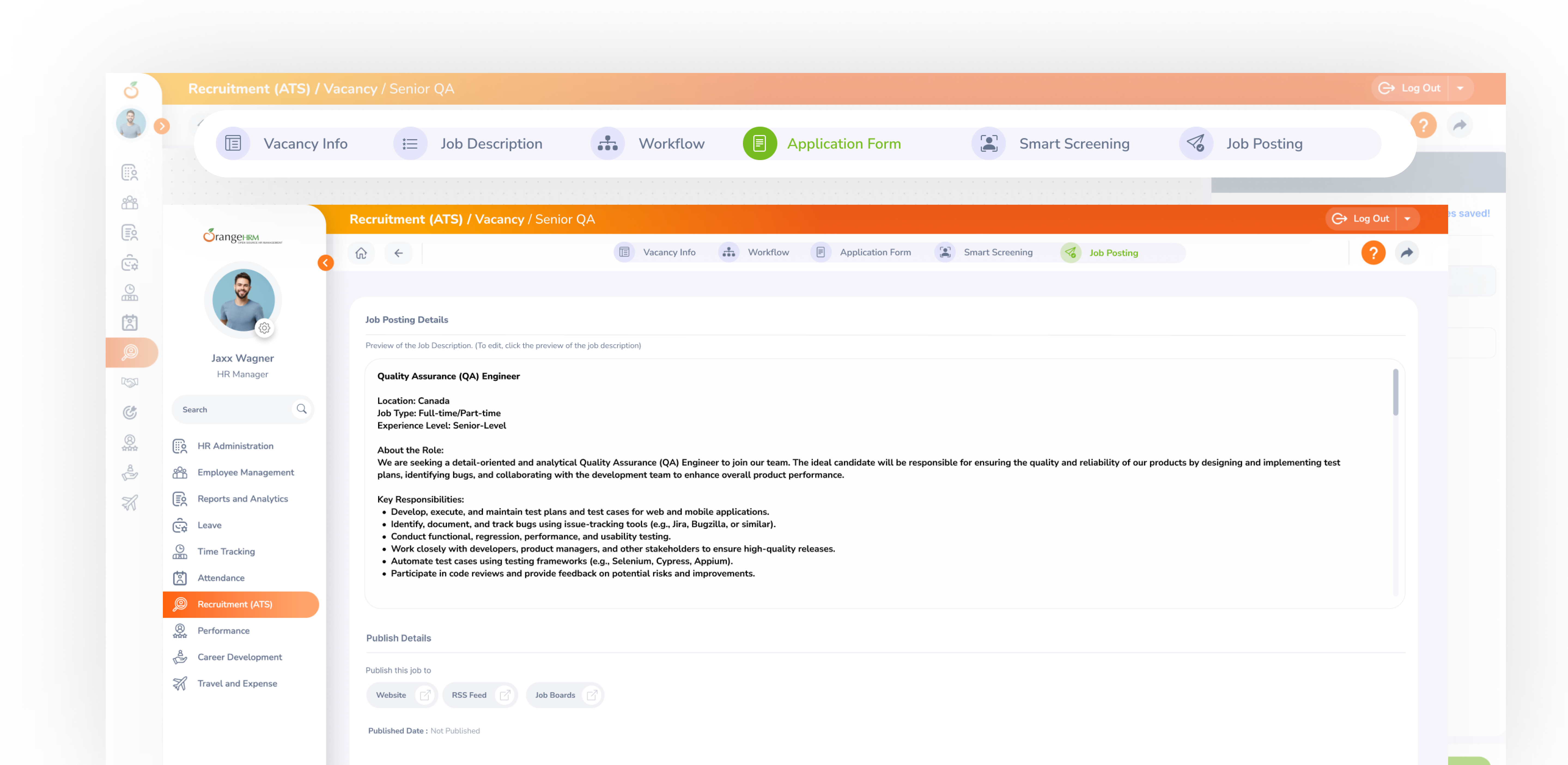Click the Log Out button
Image resolution: width=1568 pixels, height=765 pixels.
pos(1360,218)
